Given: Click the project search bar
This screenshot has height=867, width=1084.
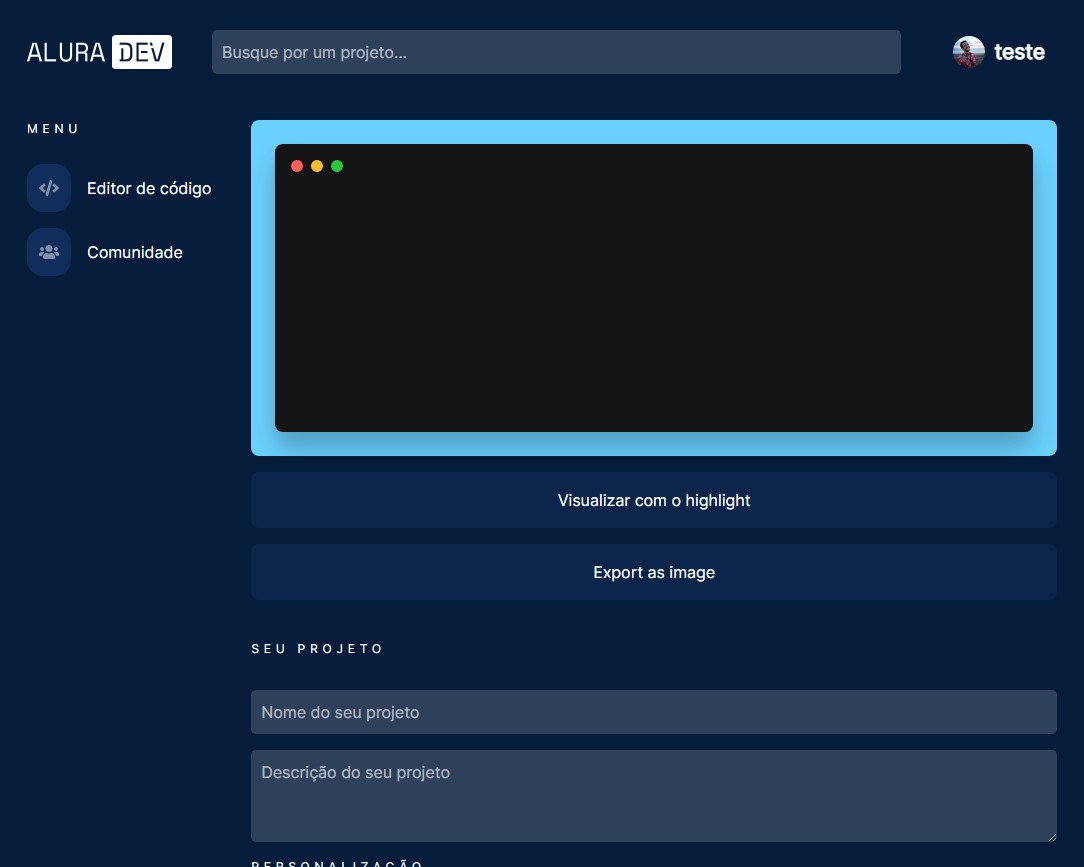Looking at the screenshot, I should pyautogui.click(x=555, y=52).
